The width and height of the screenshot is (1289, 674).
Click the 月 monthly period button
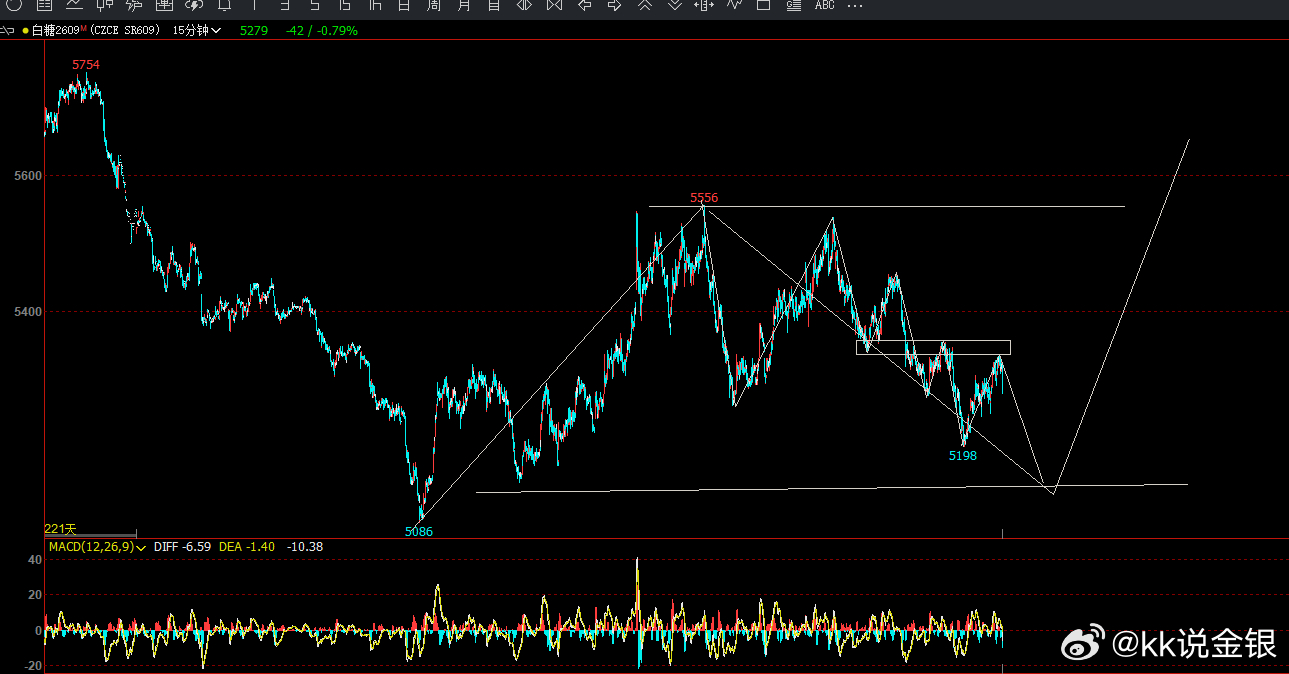pyautogui.click(x=464, y=6)
